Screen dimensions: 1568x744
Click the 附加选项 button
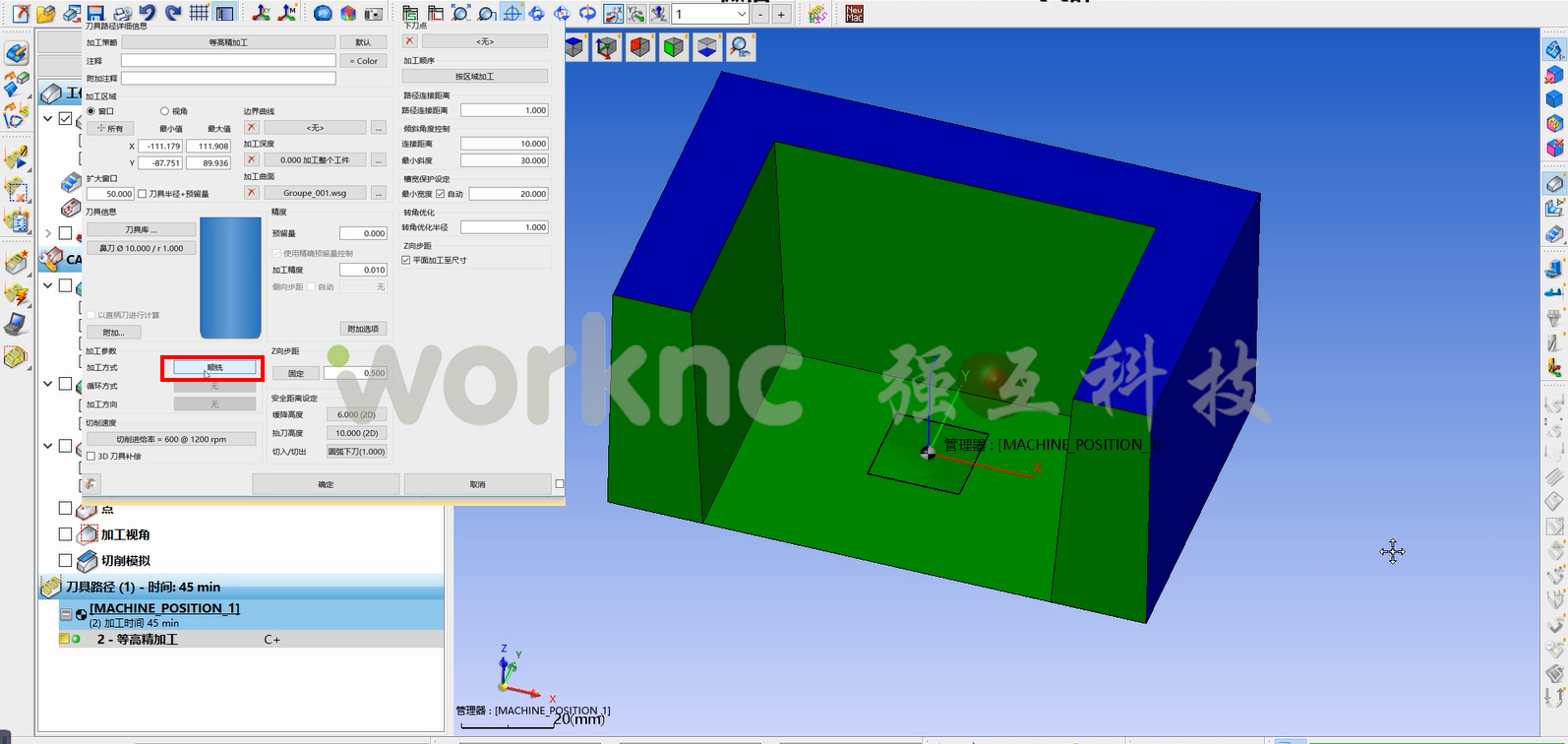pos(363,329)
